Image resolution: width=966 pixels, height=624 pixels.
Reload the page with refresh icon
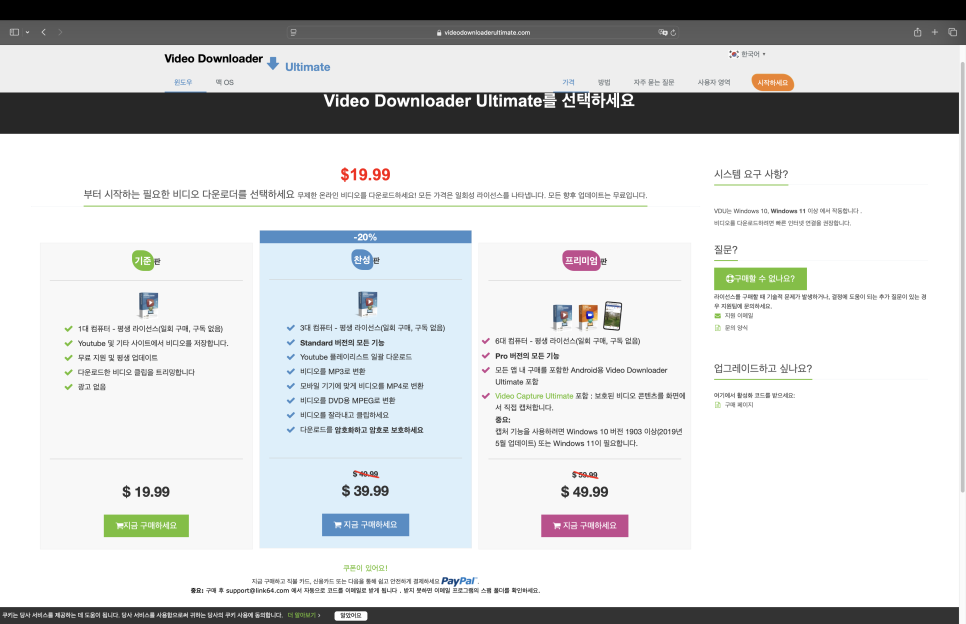[x=673, y=33]
